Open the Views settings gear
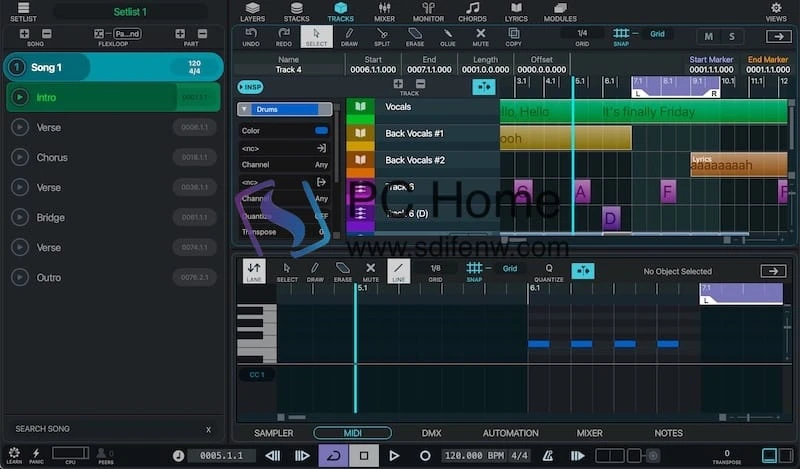The image size is (800, 469). click(776, 12)
